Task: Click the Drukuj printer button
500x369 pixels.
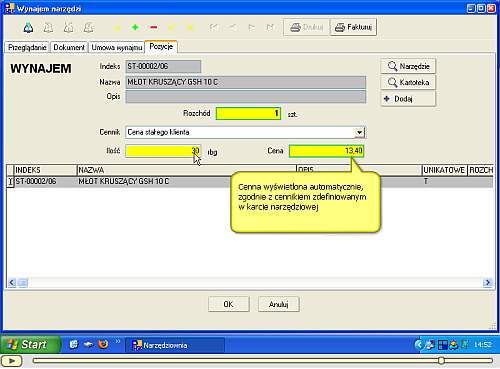Action: (x=307, y=27)
